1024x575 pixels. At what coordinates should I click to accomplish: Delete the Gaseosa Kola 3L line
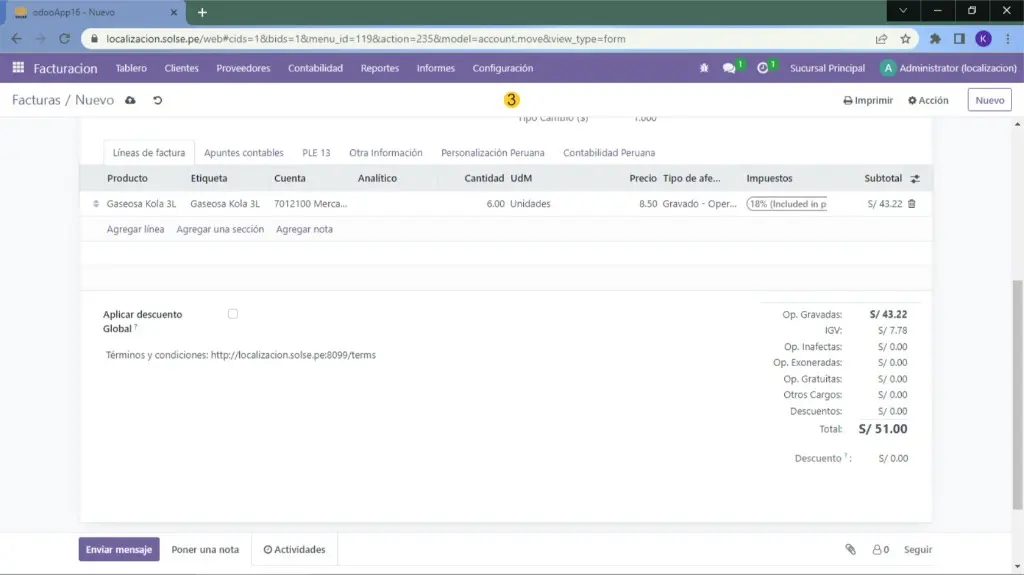911,204
